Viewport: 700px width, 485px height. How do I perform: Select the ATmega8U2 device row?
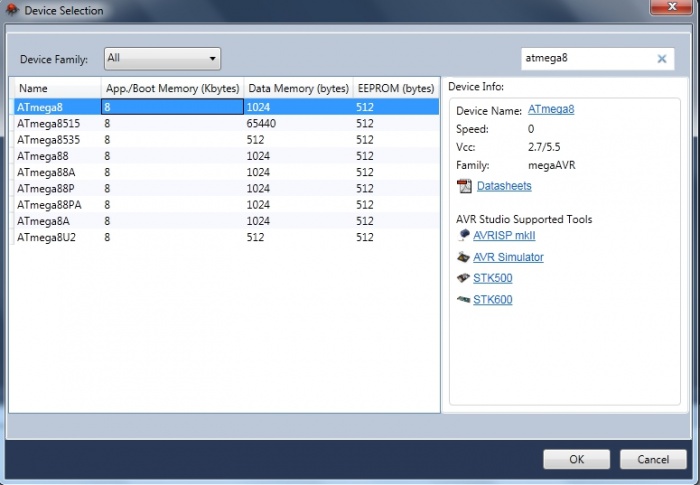pyautogui.click(x=45, y=237)
